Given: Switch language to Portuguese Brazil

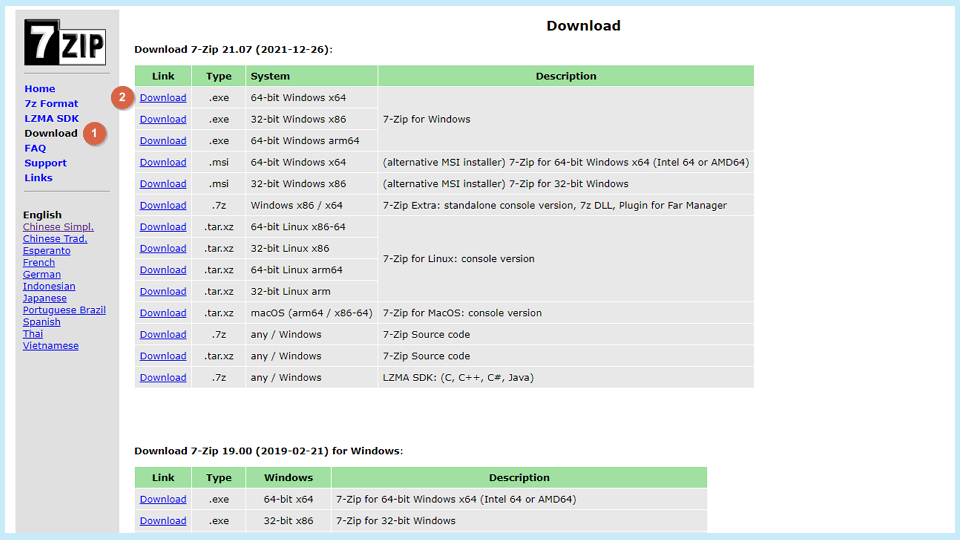Looking at the screenshot, I should coord(64,310).
